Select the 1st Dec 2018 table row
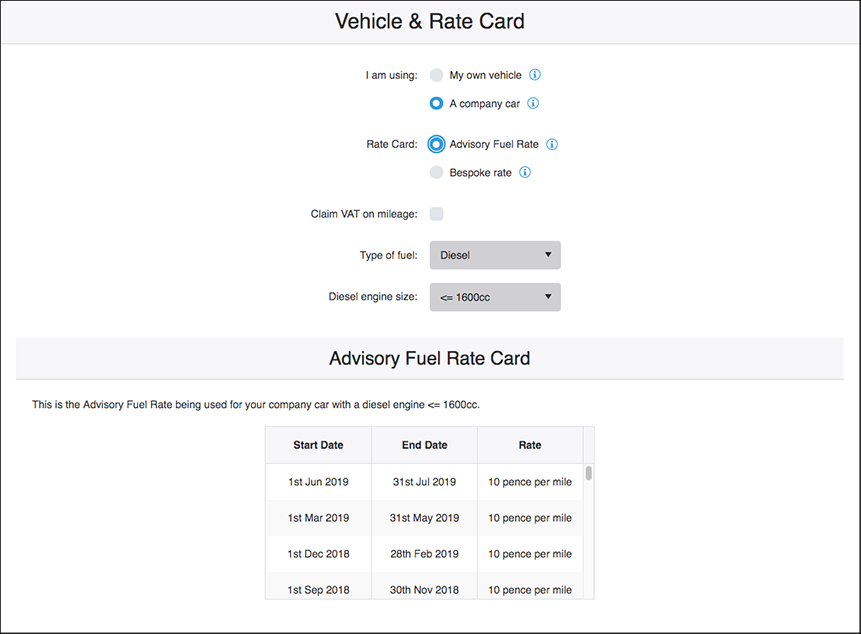The height and width of the screenshot is (634, 861). (x=424, y=554)
